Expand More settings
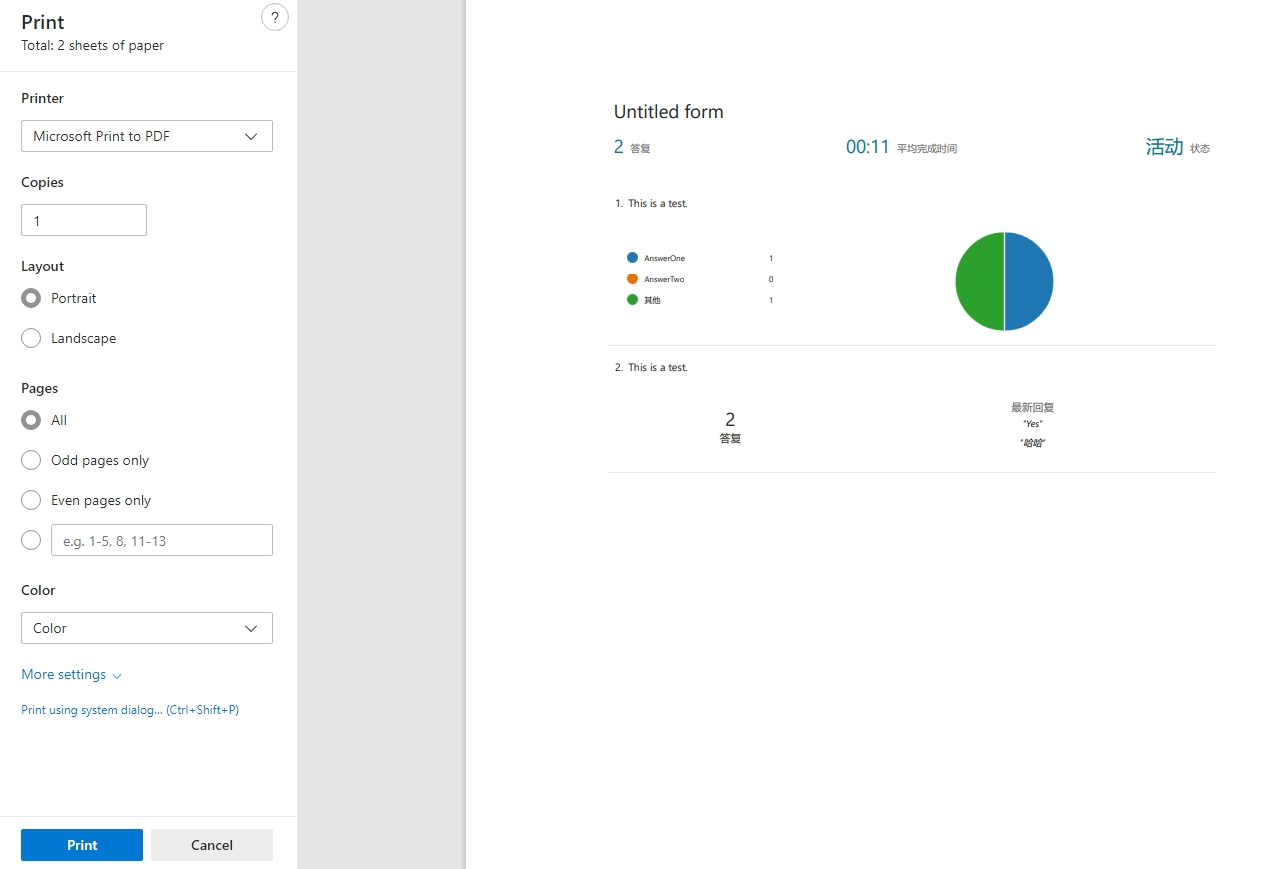This screenshot has height=869, width=1275. tap(71, 674)
